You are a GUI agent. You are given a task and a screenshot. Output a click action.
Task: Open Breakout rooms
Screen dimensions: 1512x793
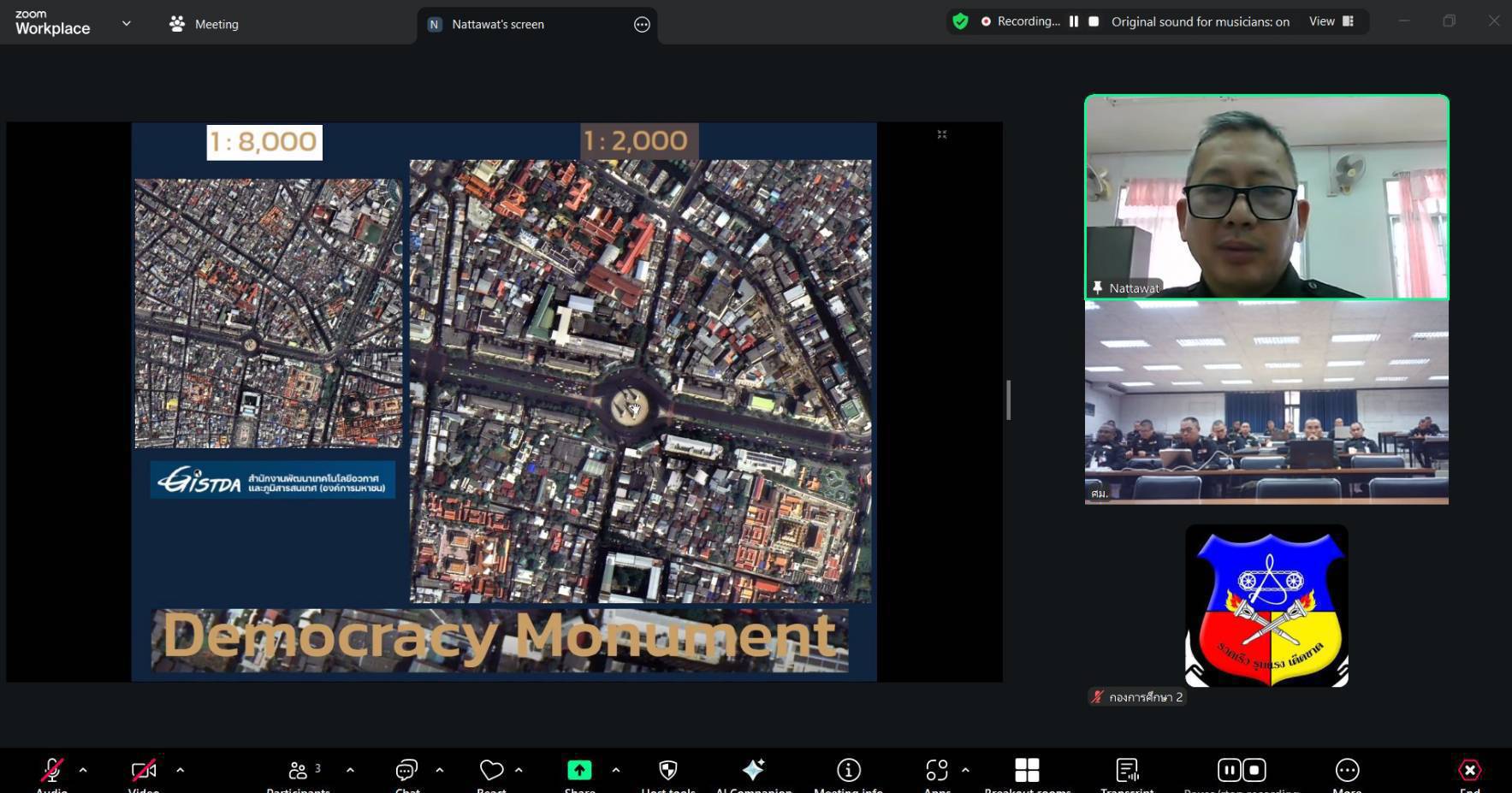[x=1027, y=772]
